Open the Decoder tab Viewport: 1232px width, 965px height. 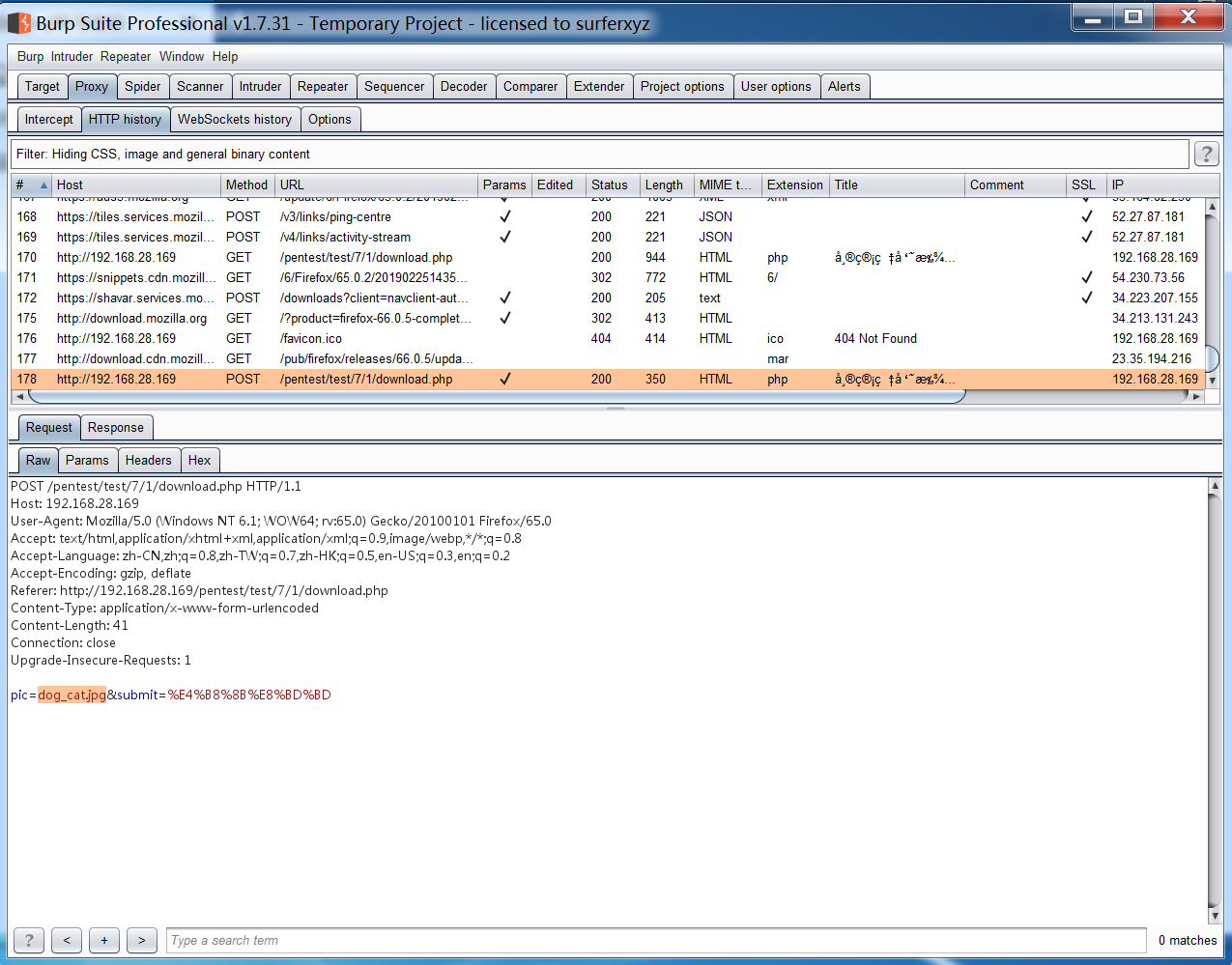[464, 86]
